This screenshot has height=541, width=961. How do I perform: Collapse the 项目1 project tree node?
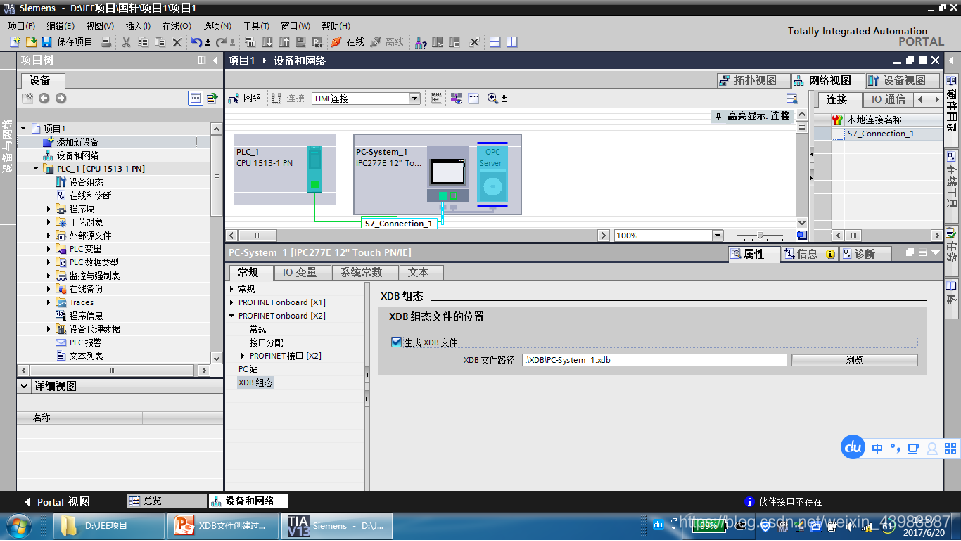click(24, 129)
